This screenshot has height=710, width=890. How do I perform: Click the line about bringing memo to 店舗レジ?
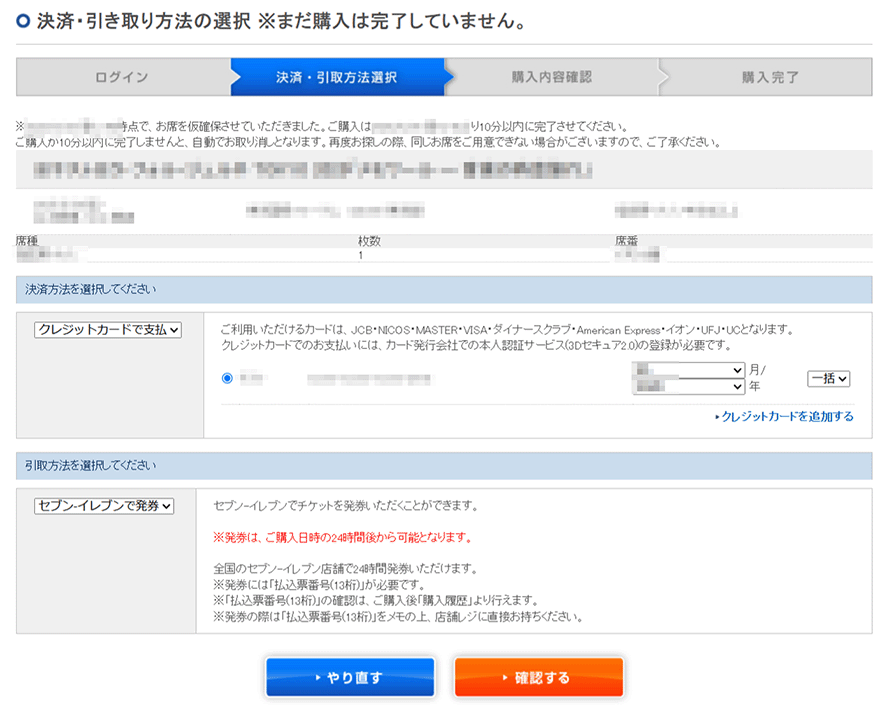(x=398, y=616)
